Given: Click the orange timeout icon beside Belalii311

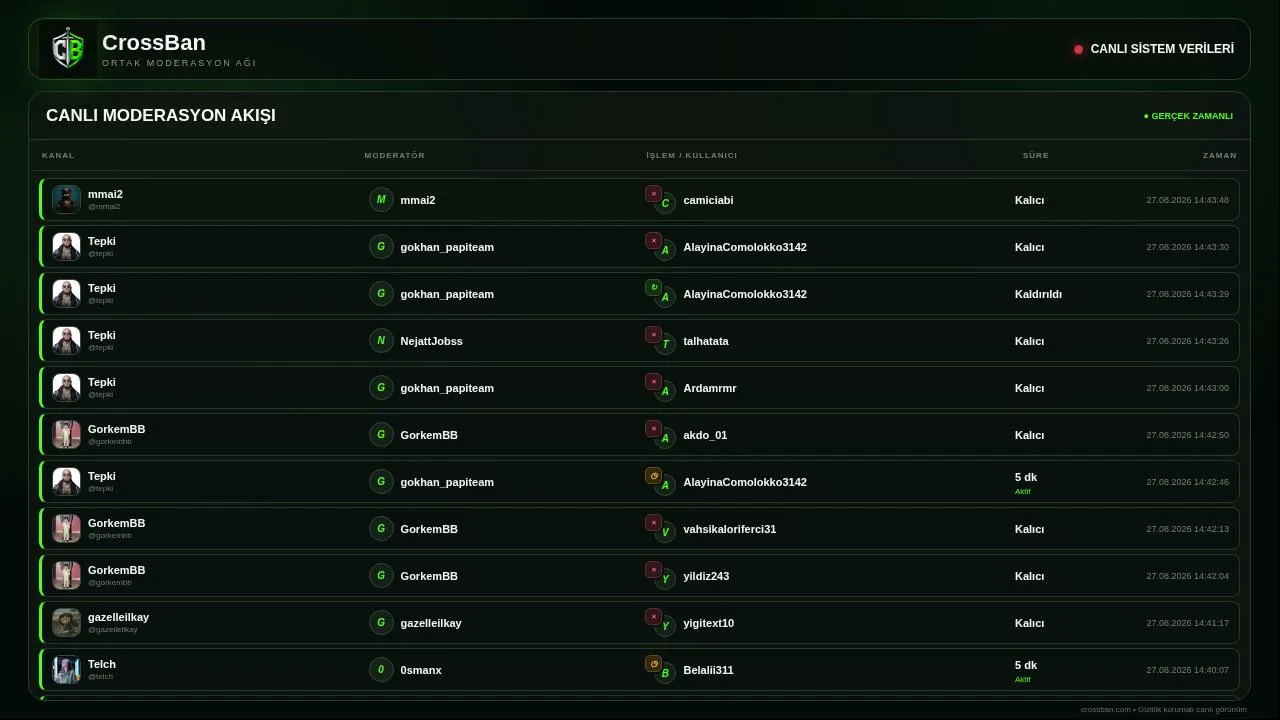Looking at the screenshot, I should pos(653,664).
